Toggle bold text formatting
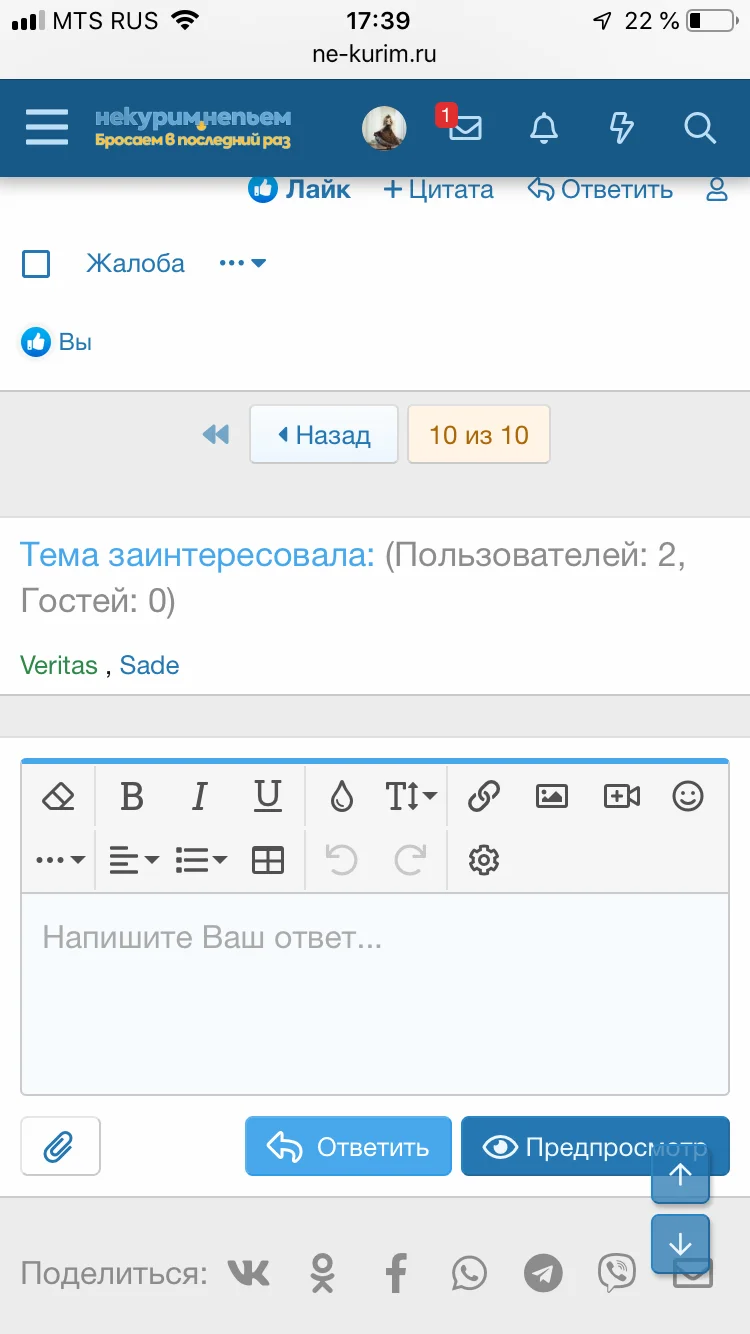The height and width of the screenshot is (1334, 750). pyautogui.click(x=131, y=797)
